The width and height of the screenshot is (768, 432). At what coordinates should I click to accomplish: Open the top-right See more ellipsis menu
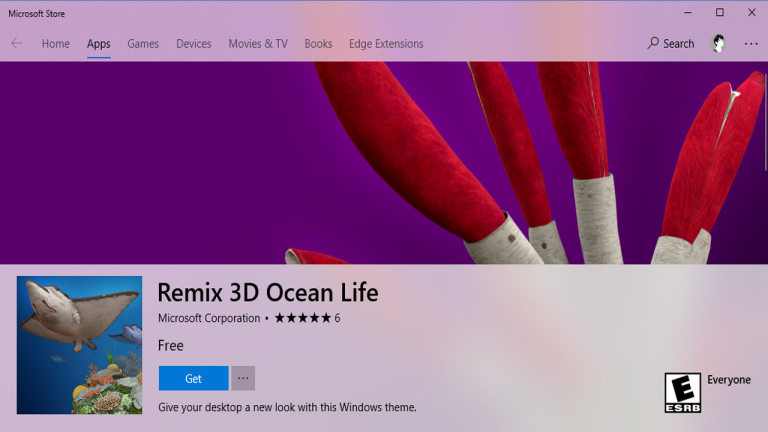click(751, 44)
